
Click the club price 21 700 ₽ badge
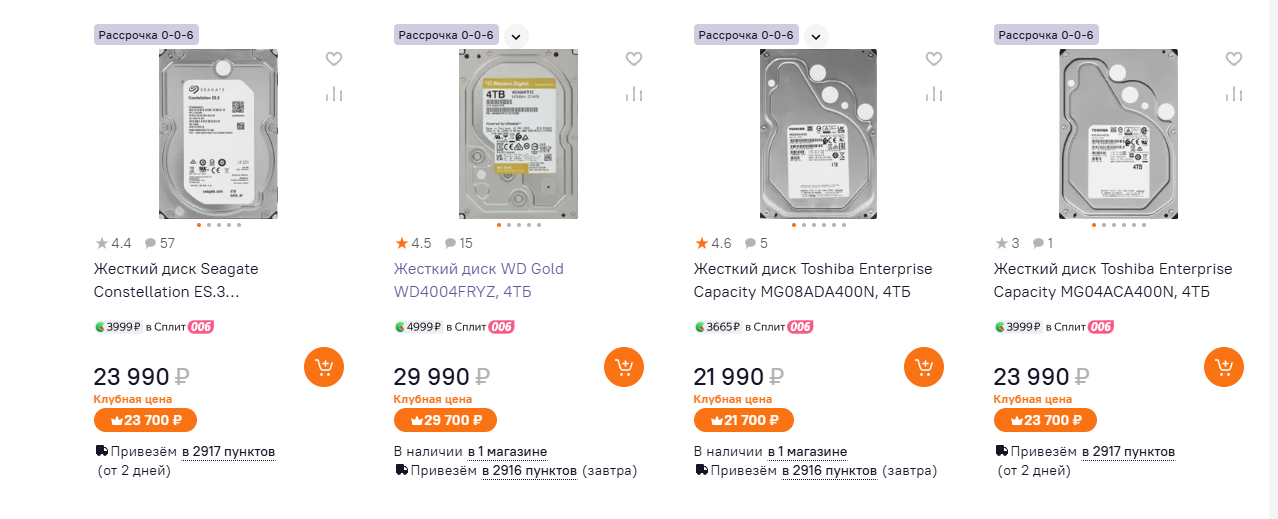click(744, 420)
